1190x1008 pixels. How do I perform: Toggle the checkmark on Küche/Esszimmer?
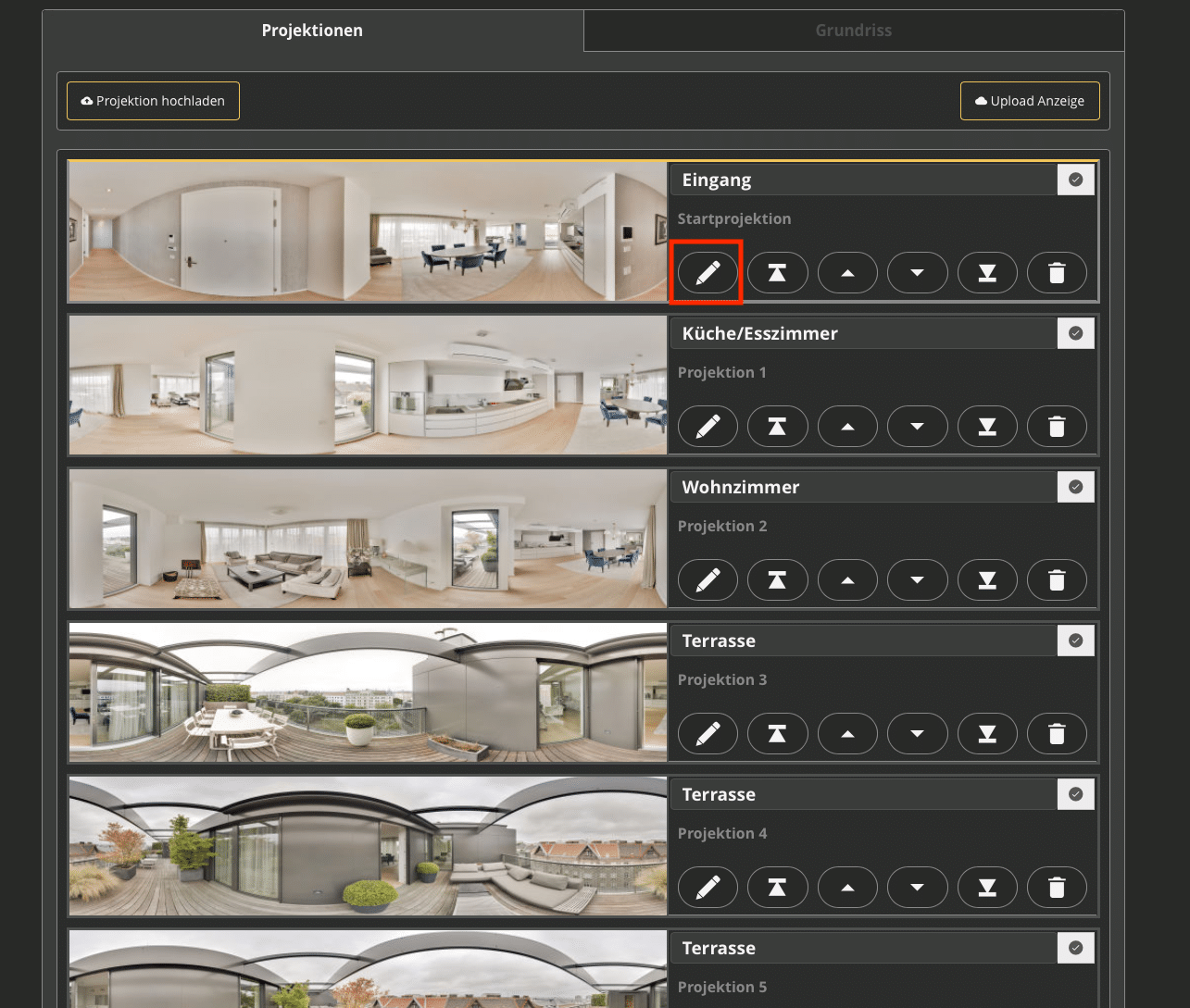click(x=1075, y=333)
